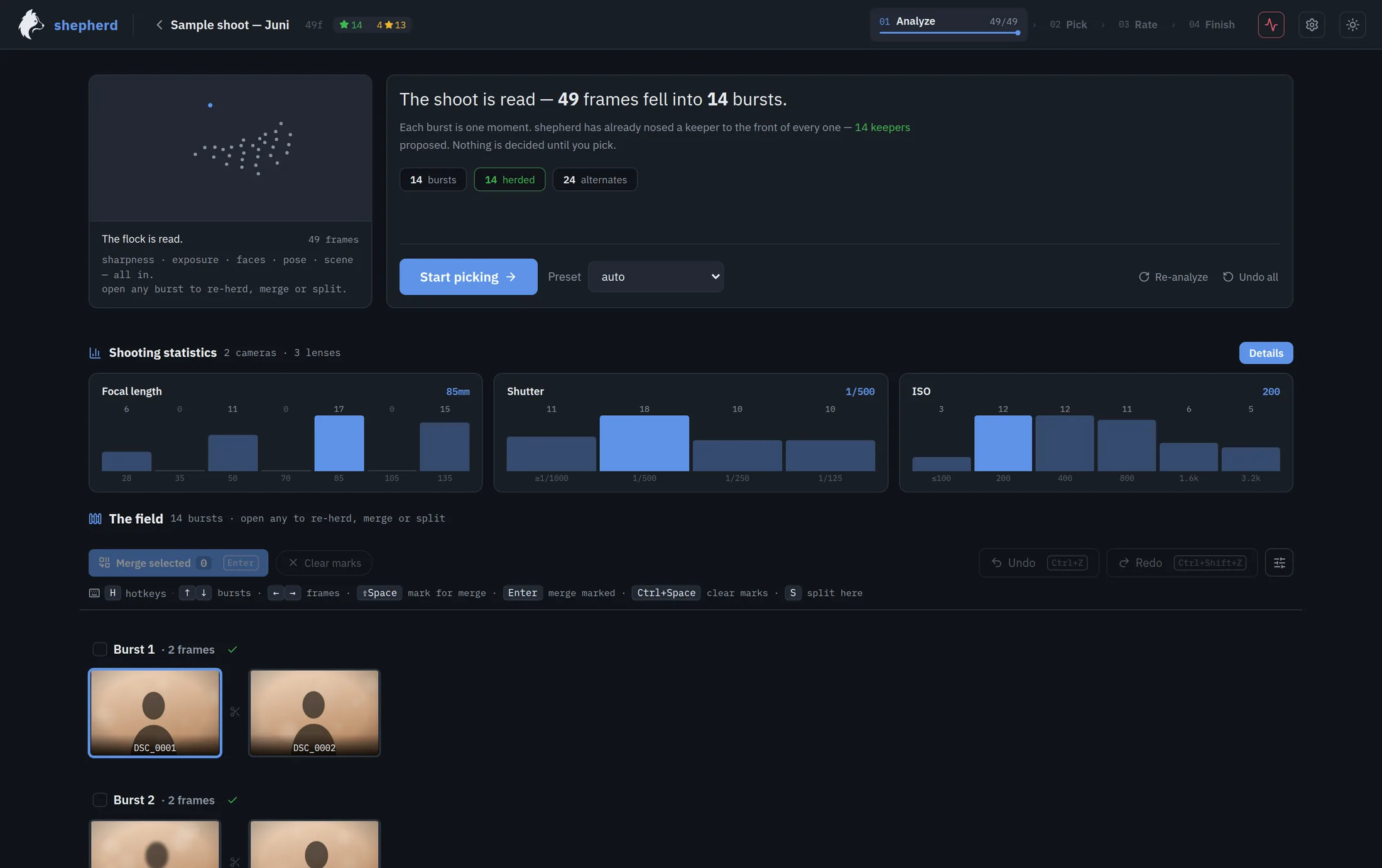This screenshot has width=1382, height=868.
Task: Click the green star 14 badge
Action: click(351, 24)
